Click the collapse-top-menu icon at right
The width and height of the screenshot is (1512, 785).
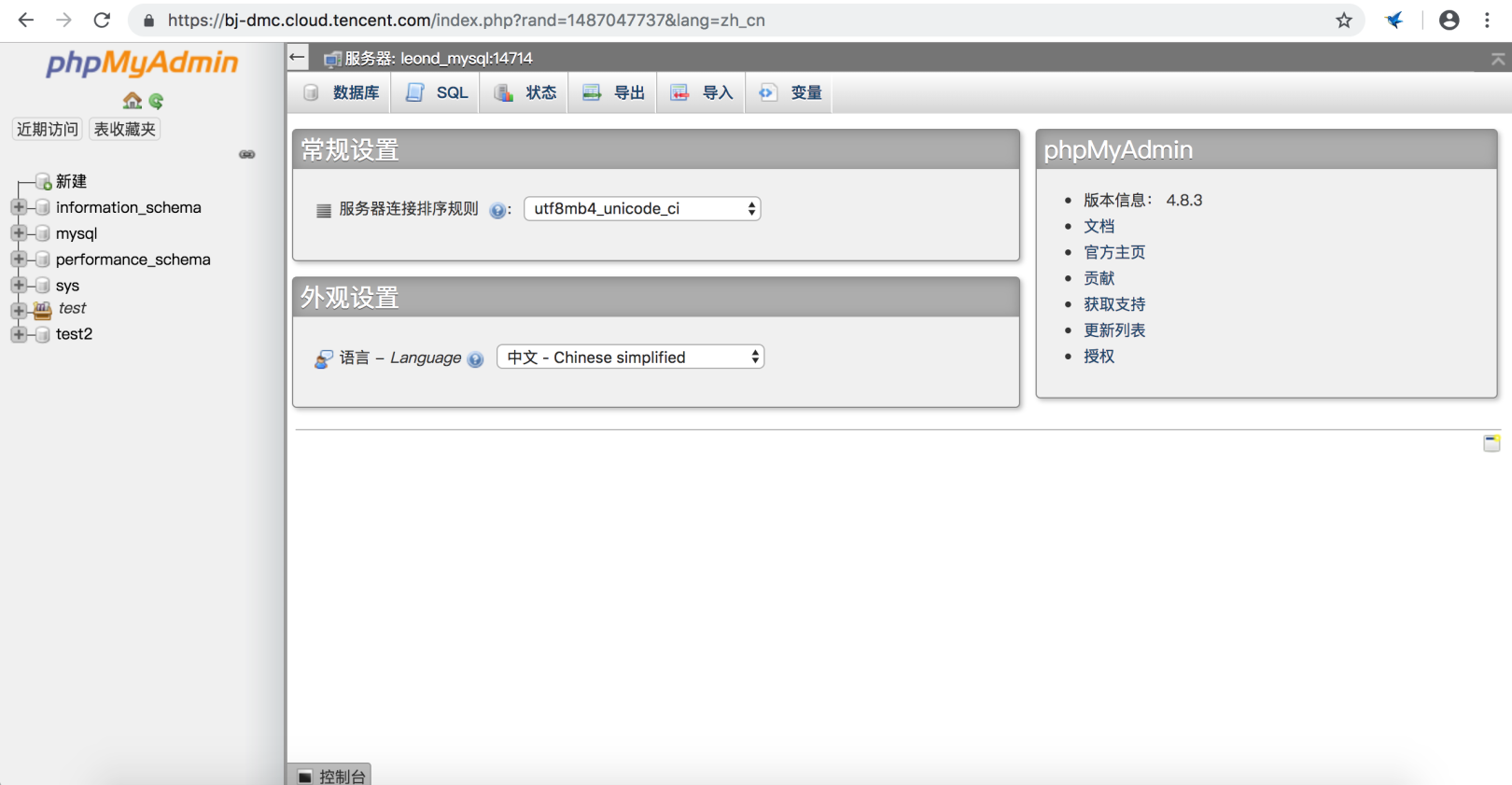point(1498,59)
